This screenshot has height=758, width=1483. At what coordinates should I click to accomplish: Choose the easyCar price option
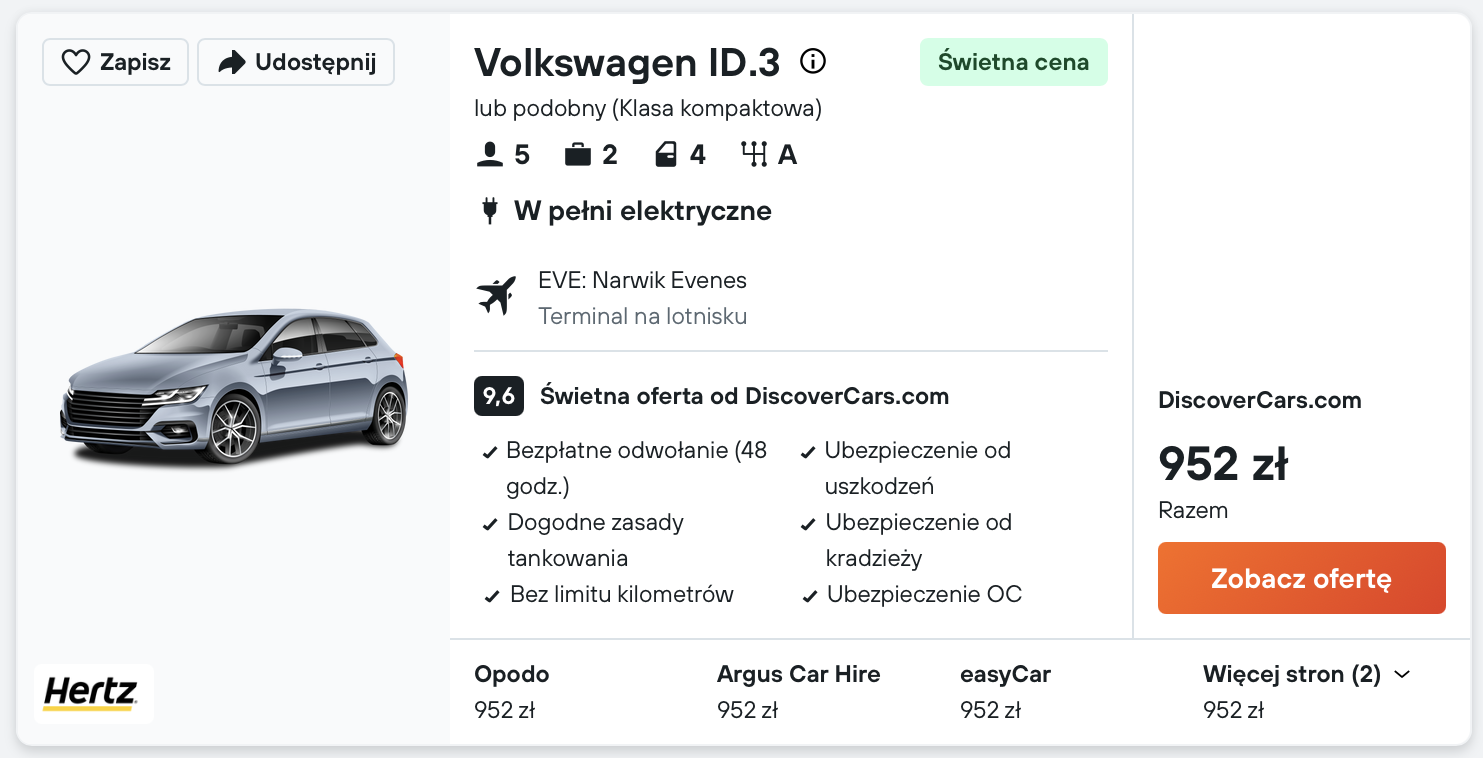coord(1005,691)
